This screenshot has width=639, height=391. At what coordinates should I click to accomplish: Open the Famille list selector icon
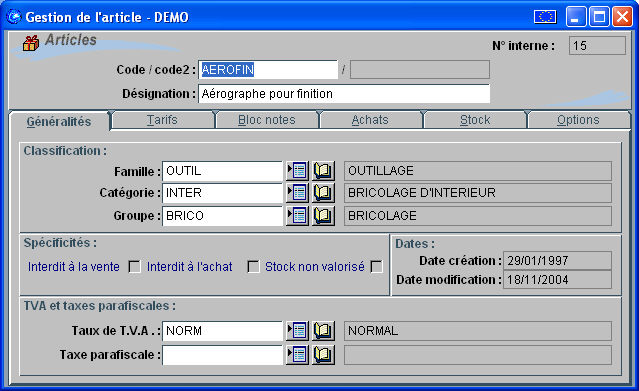tap(297, 171)
